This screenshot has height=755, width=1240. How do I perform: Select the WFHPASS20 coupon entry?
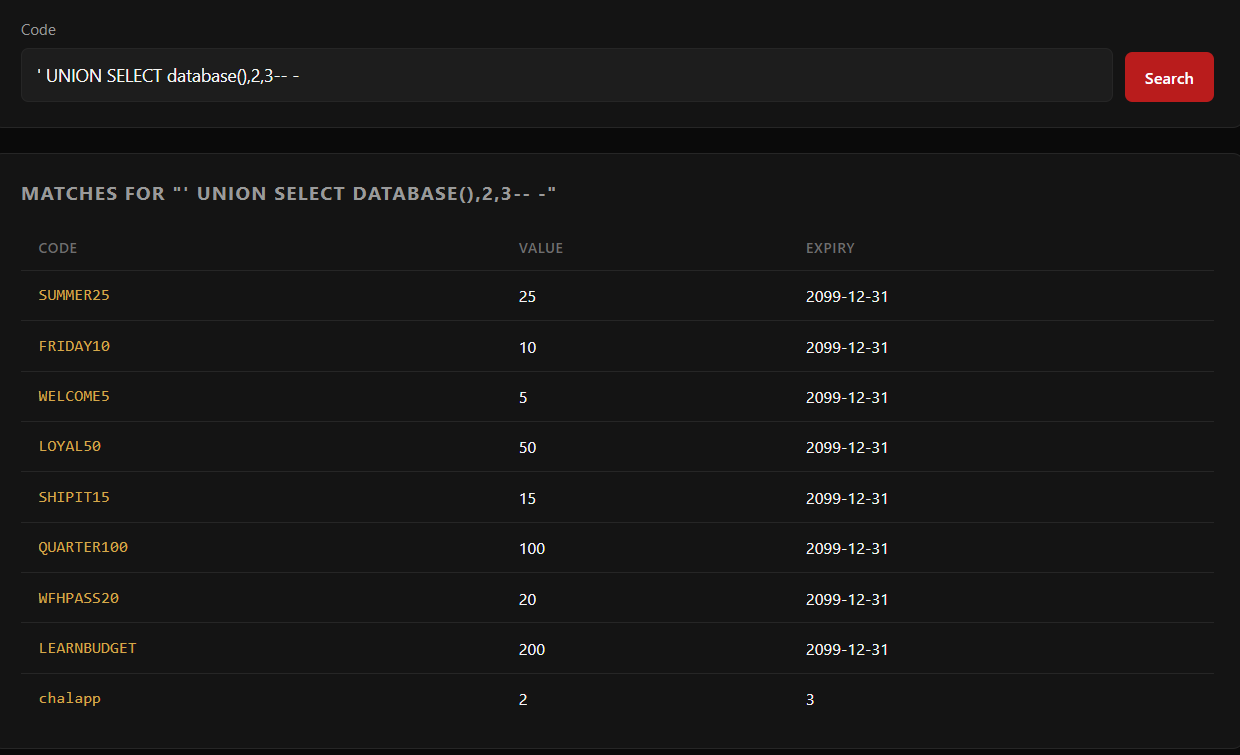pos(78,598)
